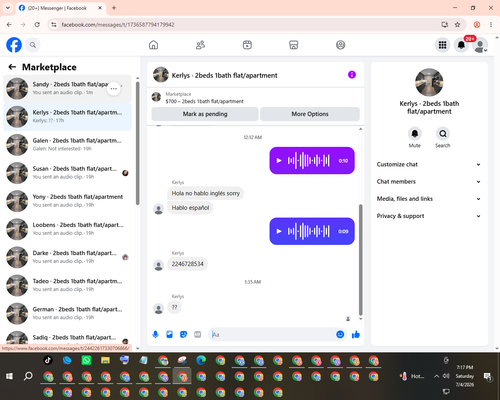The image size is (500, 400).
Task: Open Darke's conversation in the list
Action: click(67, 257)
